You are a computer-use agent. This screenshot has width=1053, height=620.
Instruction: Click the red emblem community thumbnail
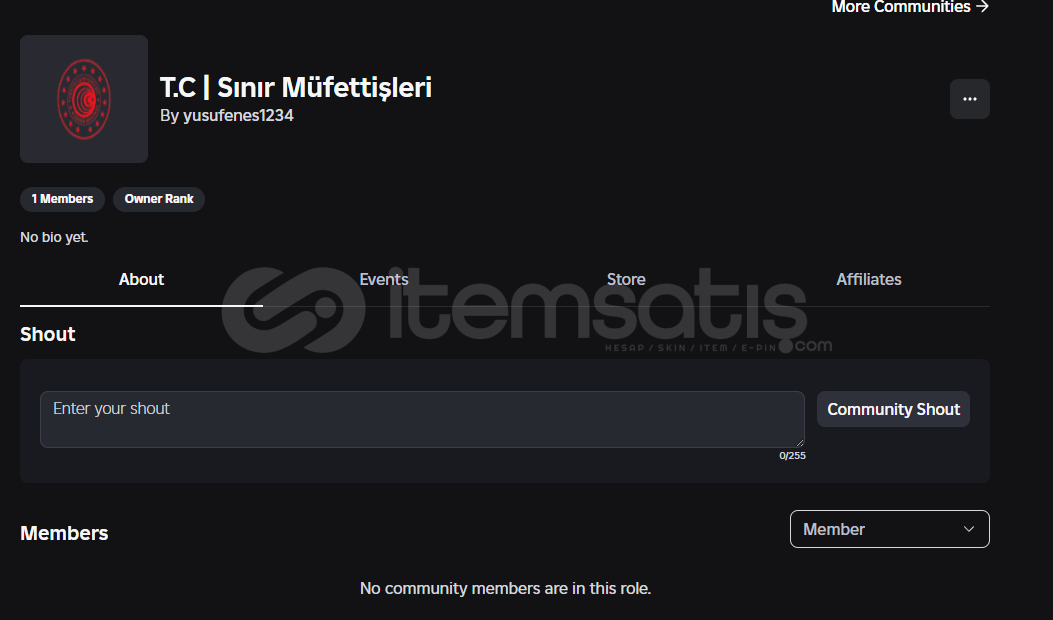tap(84, 99)
